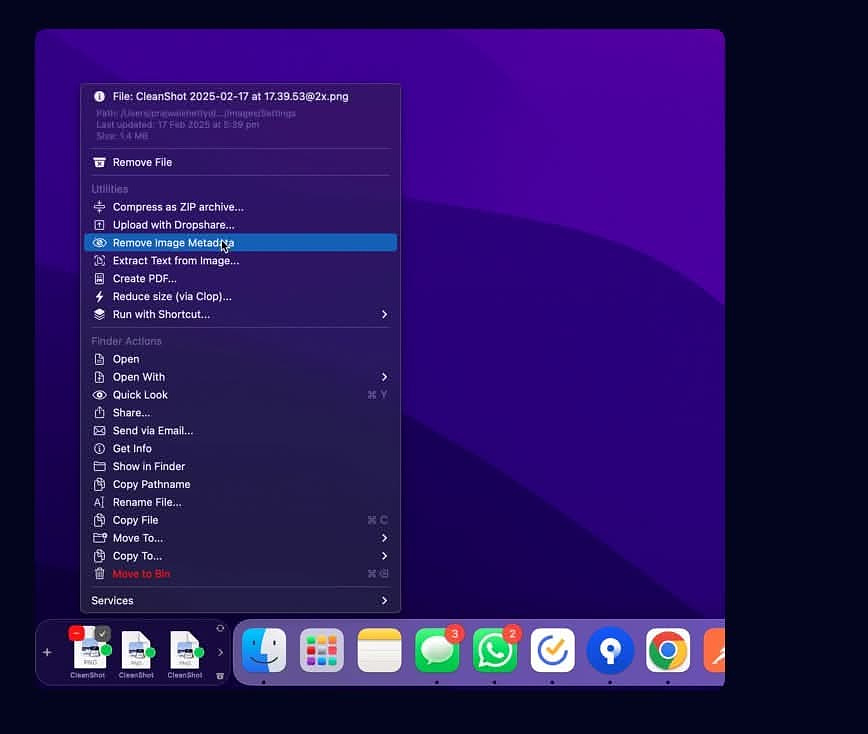The height and width of the screenshot is (734, 868).
Task: Click the Finder icon in the Dock
Action: 264,651
